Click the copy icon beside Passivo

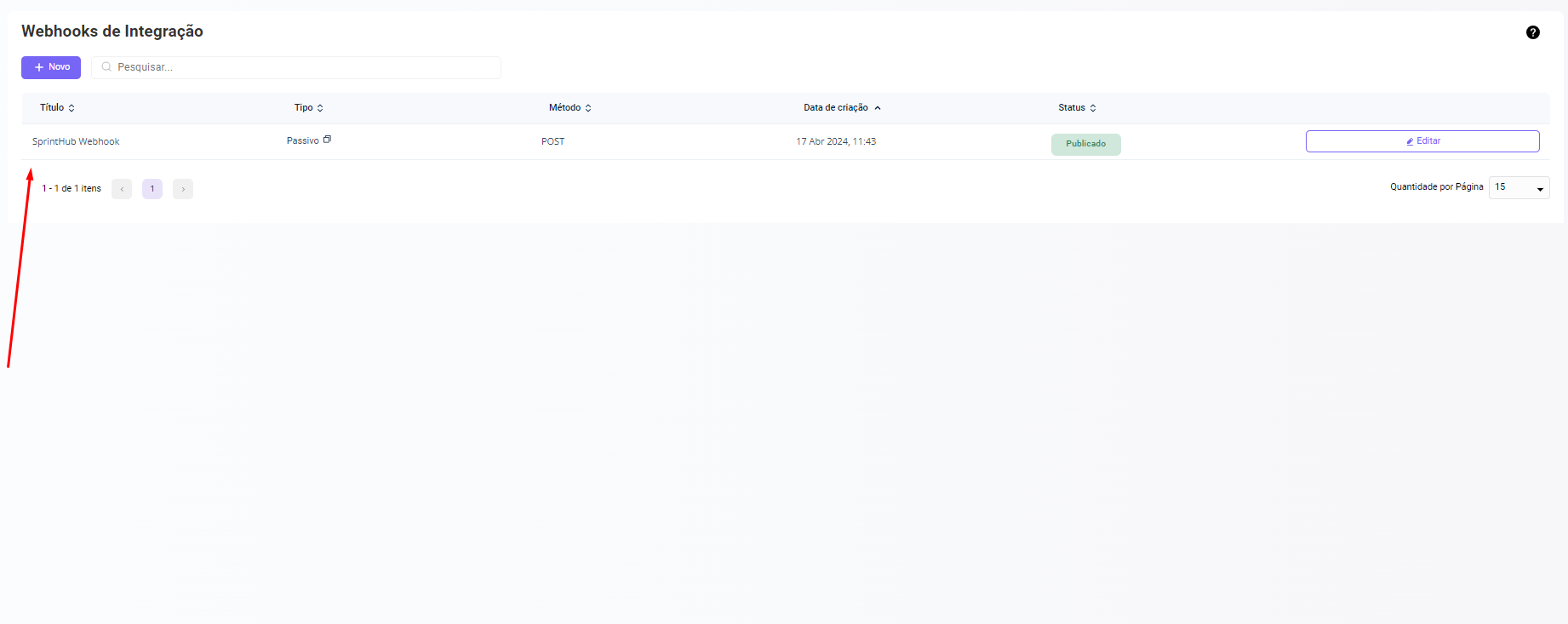tap(327, 140)
